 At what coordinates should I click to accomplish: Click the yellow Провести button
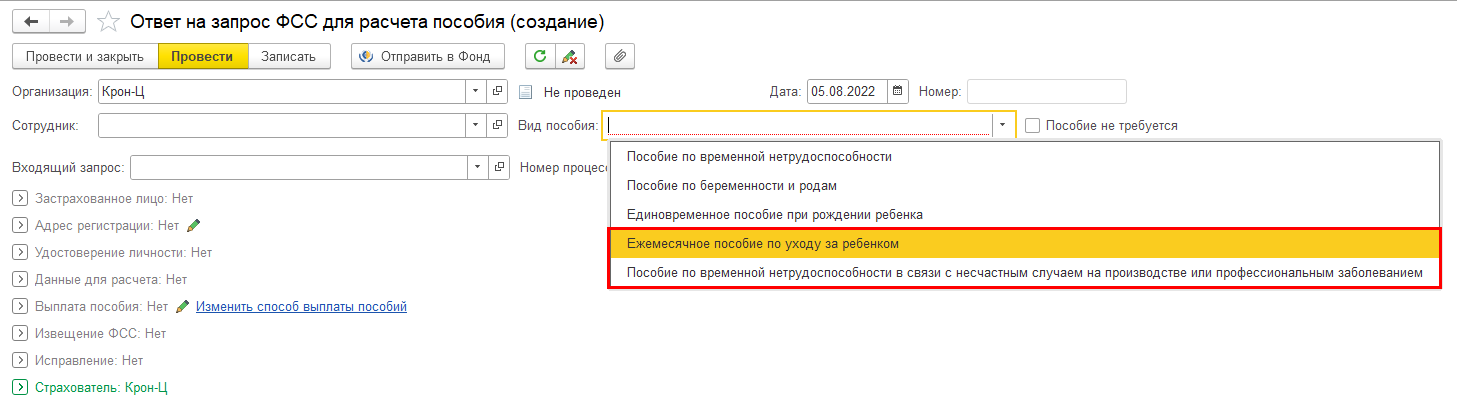203,57
